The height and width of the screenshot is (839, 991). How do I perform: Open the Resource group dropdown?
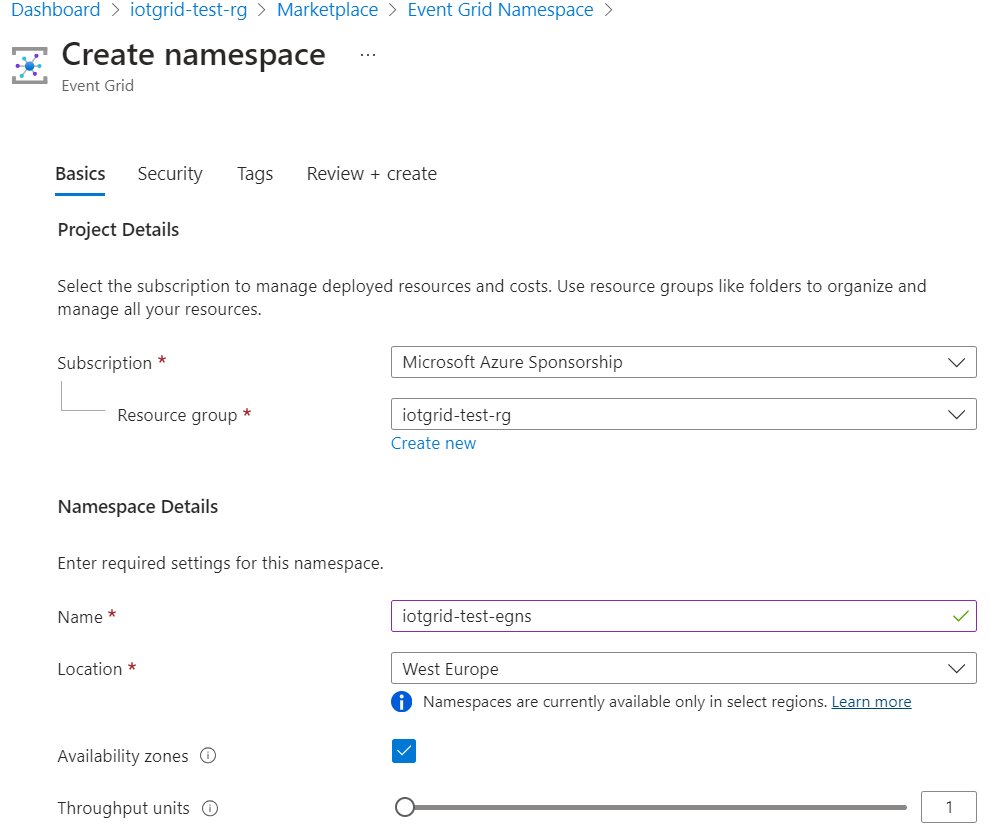(683, 414)
